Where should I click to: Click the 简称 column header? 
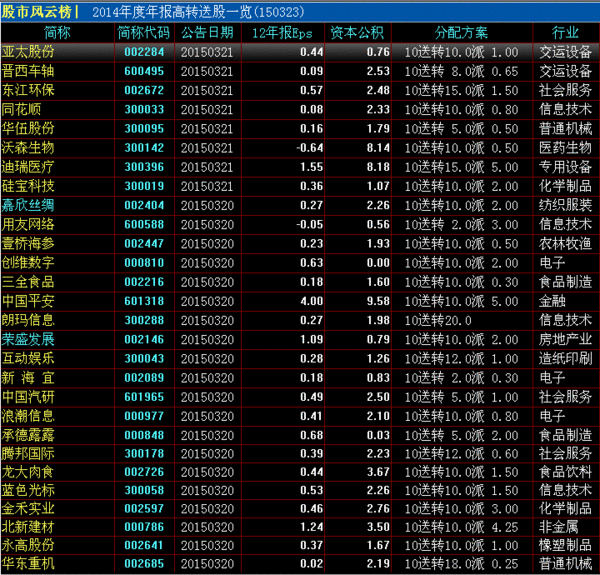point(57,33)
